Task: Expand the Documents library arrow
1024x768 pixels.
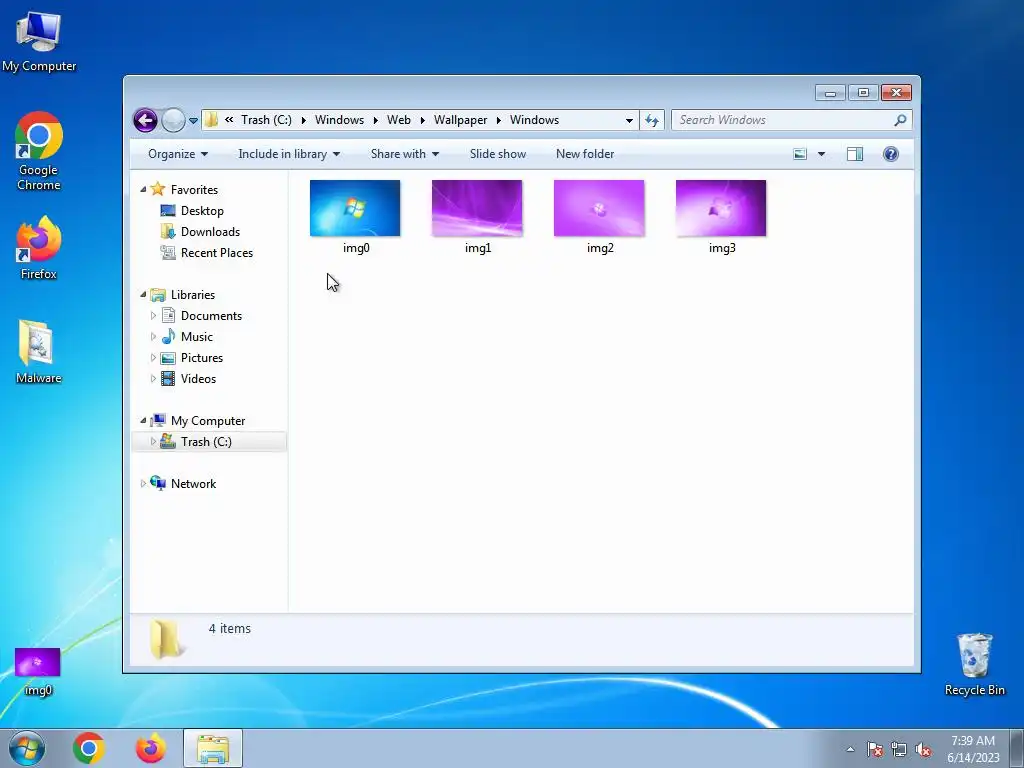Action: tap(153, 316)
